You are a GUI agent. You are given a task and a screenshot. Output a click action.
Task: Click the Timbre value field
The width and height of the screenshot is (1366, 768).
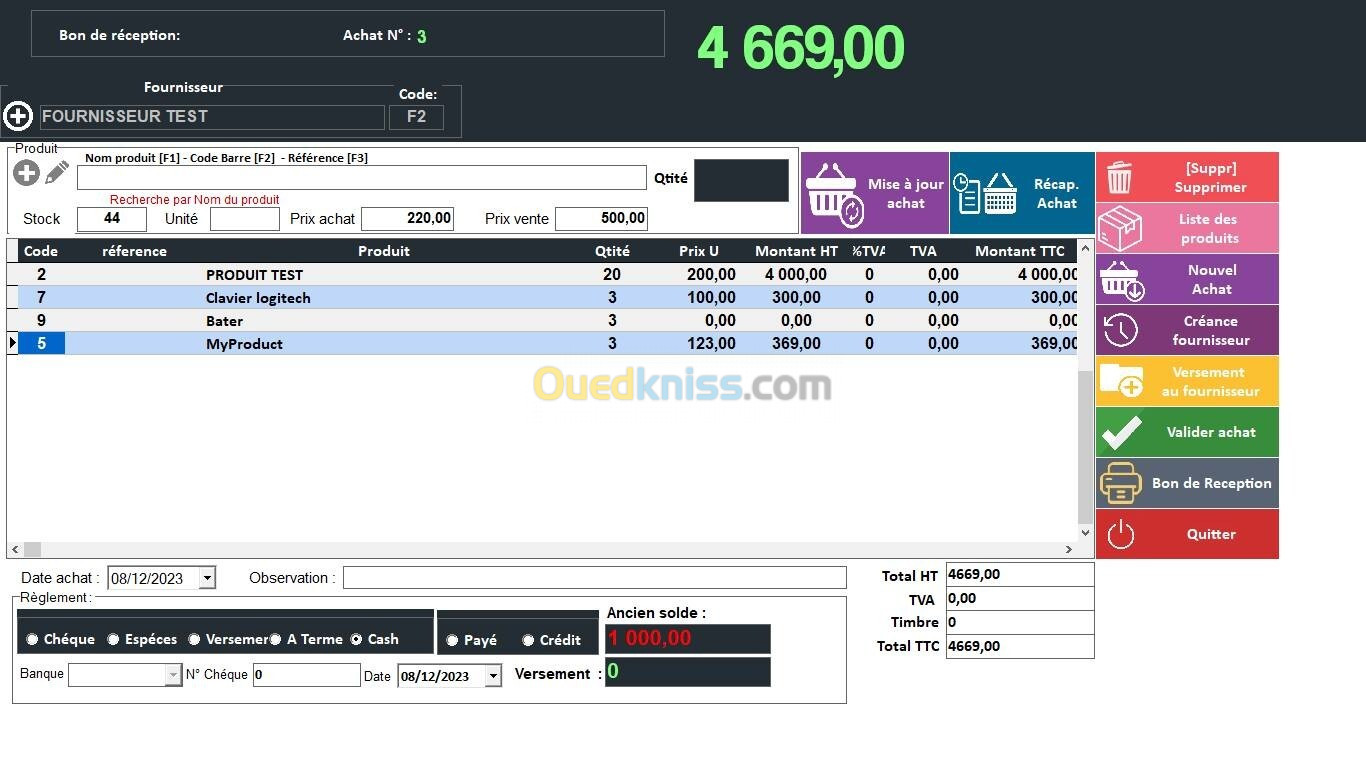click(1020, 622)
